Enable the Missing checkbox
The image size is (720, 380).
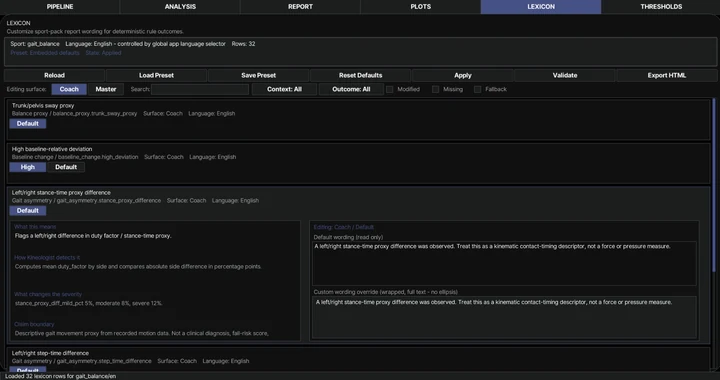[x=435, y=89]
